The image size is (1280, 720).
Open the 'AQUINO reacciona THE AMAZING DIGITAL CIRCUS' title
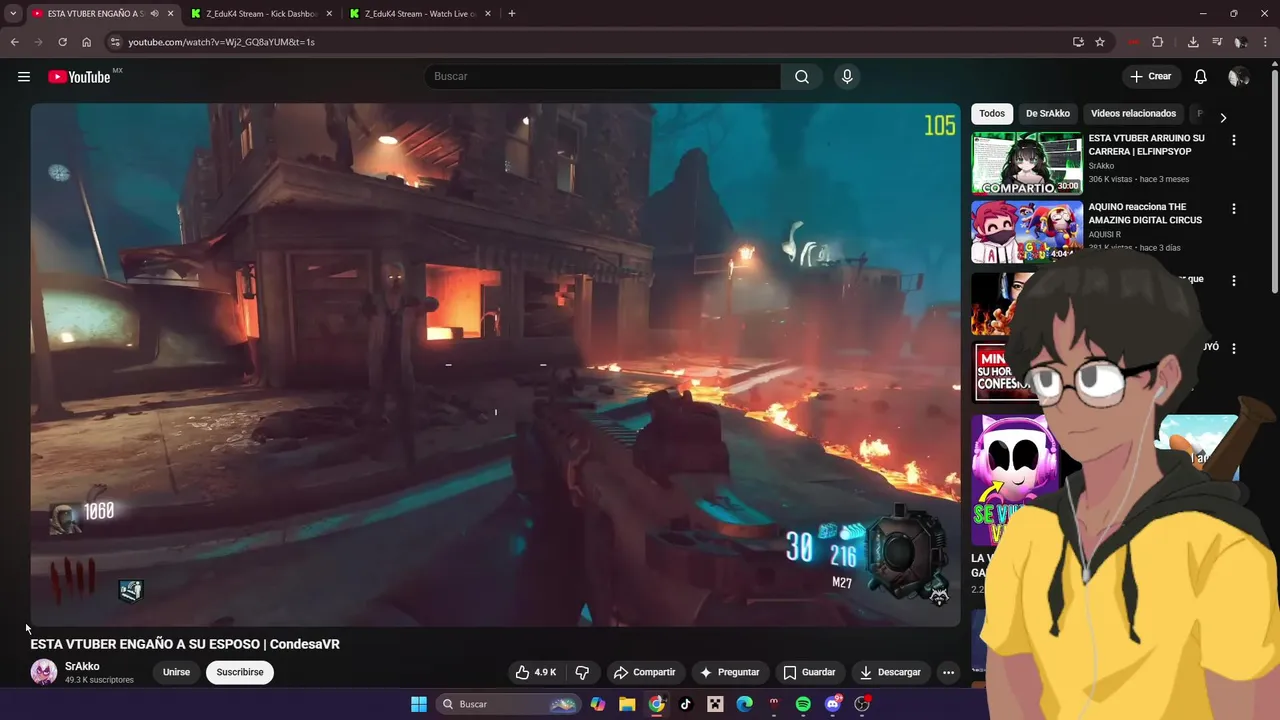1145,213
